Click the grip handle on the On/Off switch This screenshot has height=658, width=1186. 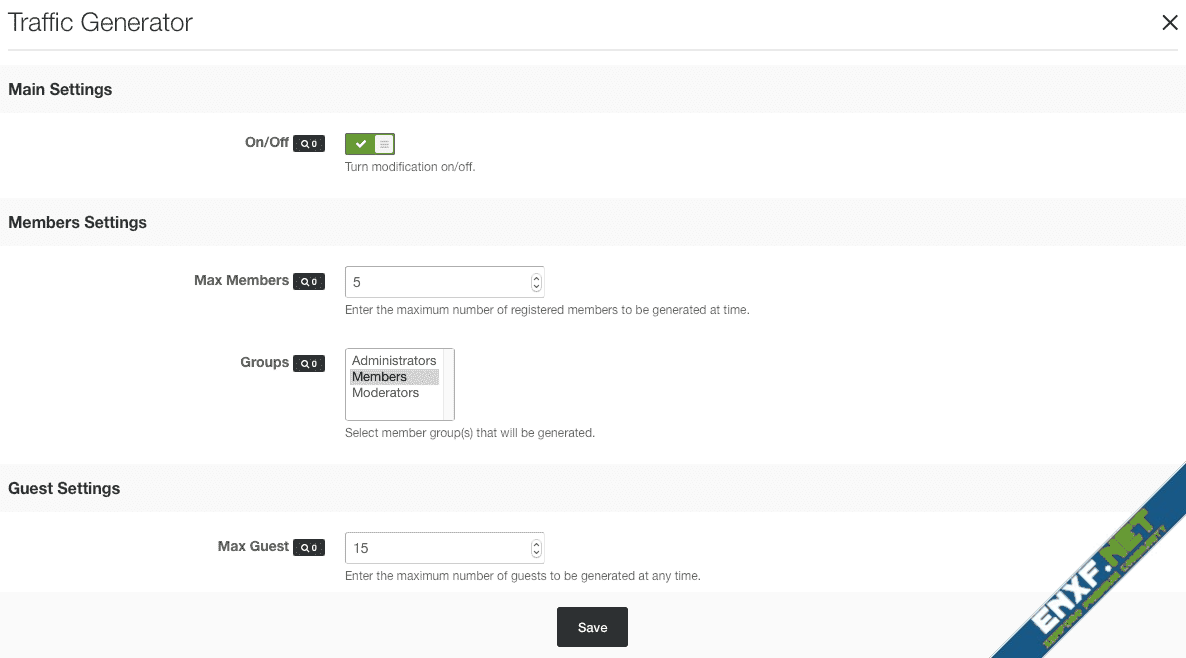click(x=384, y=144)
